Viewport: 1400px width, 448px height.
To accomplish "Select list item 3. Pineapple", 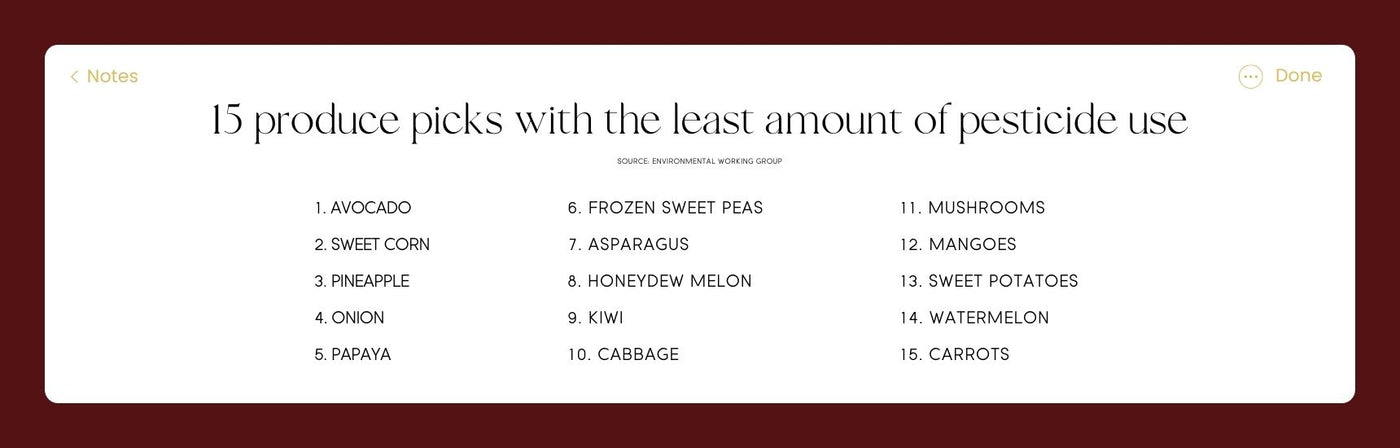I will (x=362, y=281).
